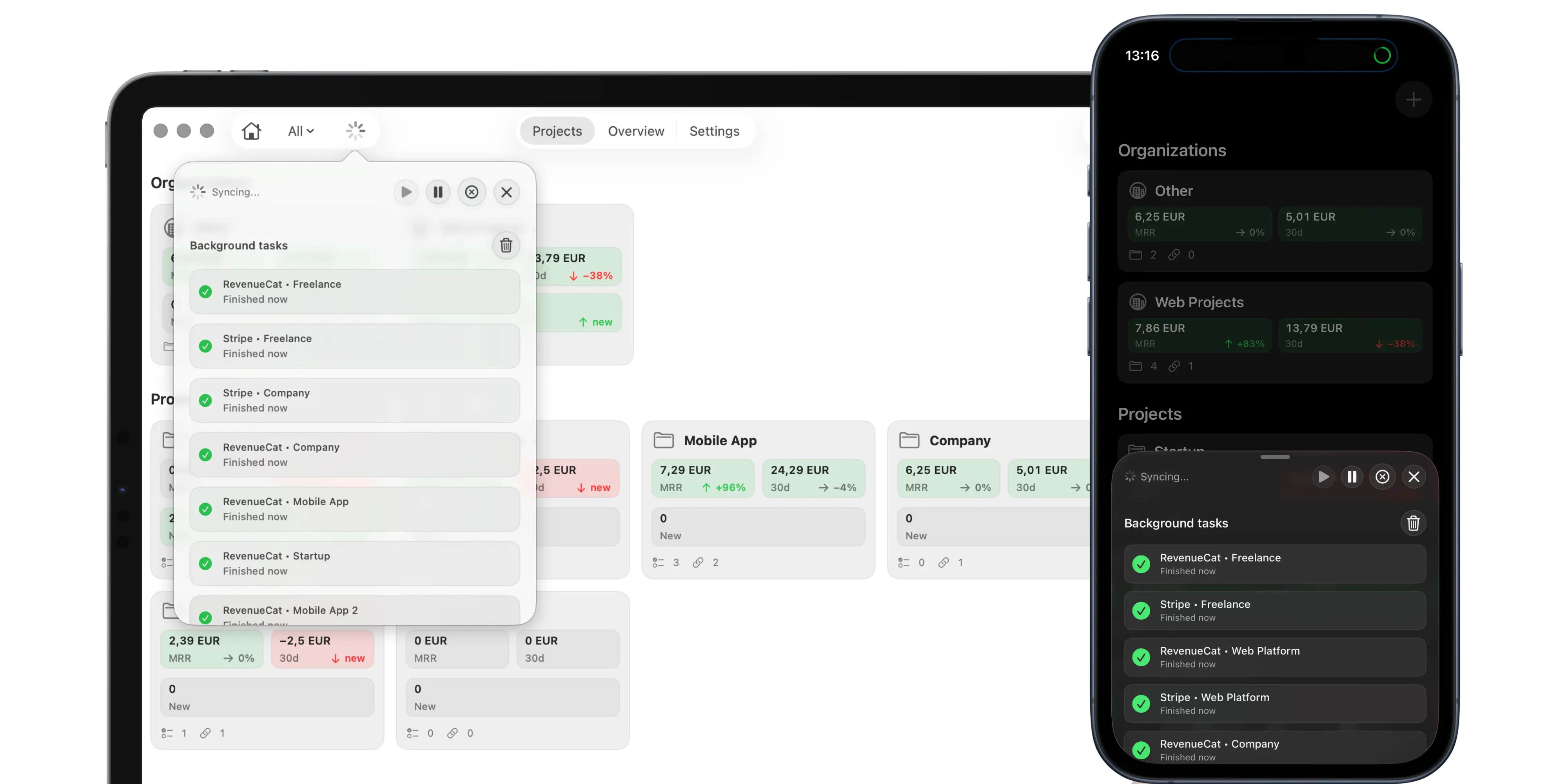Open the All filter dropdown

point(301,131)
